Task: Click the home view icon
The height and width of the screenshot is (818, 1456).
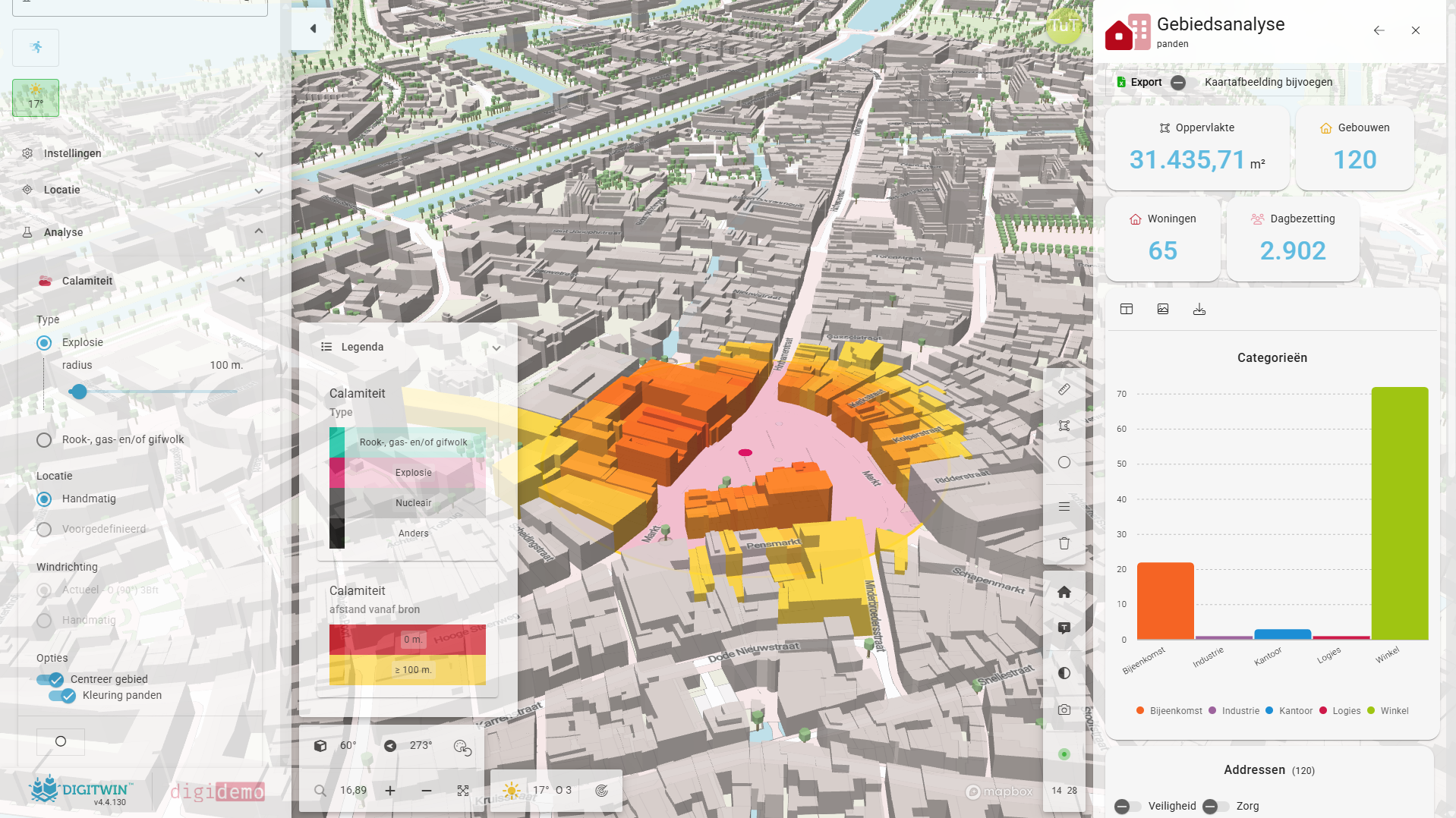Action: tap(1064, 592)
